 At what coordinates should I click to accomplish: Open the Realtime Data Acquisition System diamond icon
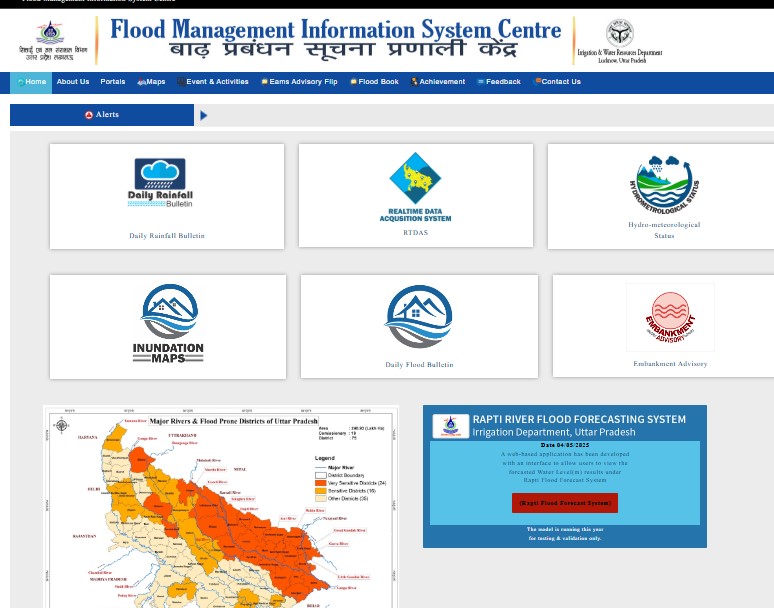point(415,187)
